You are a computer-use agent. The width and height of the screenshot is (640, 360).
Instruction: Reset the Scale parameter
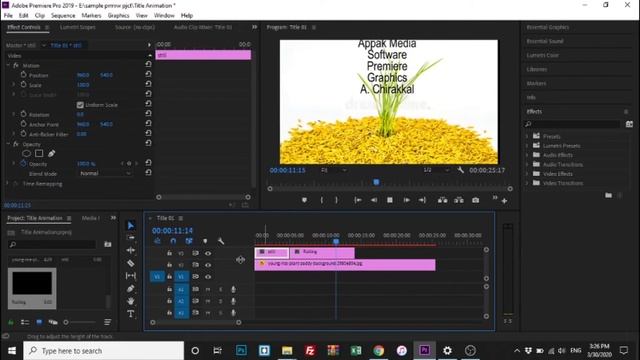tap(148, 84)
